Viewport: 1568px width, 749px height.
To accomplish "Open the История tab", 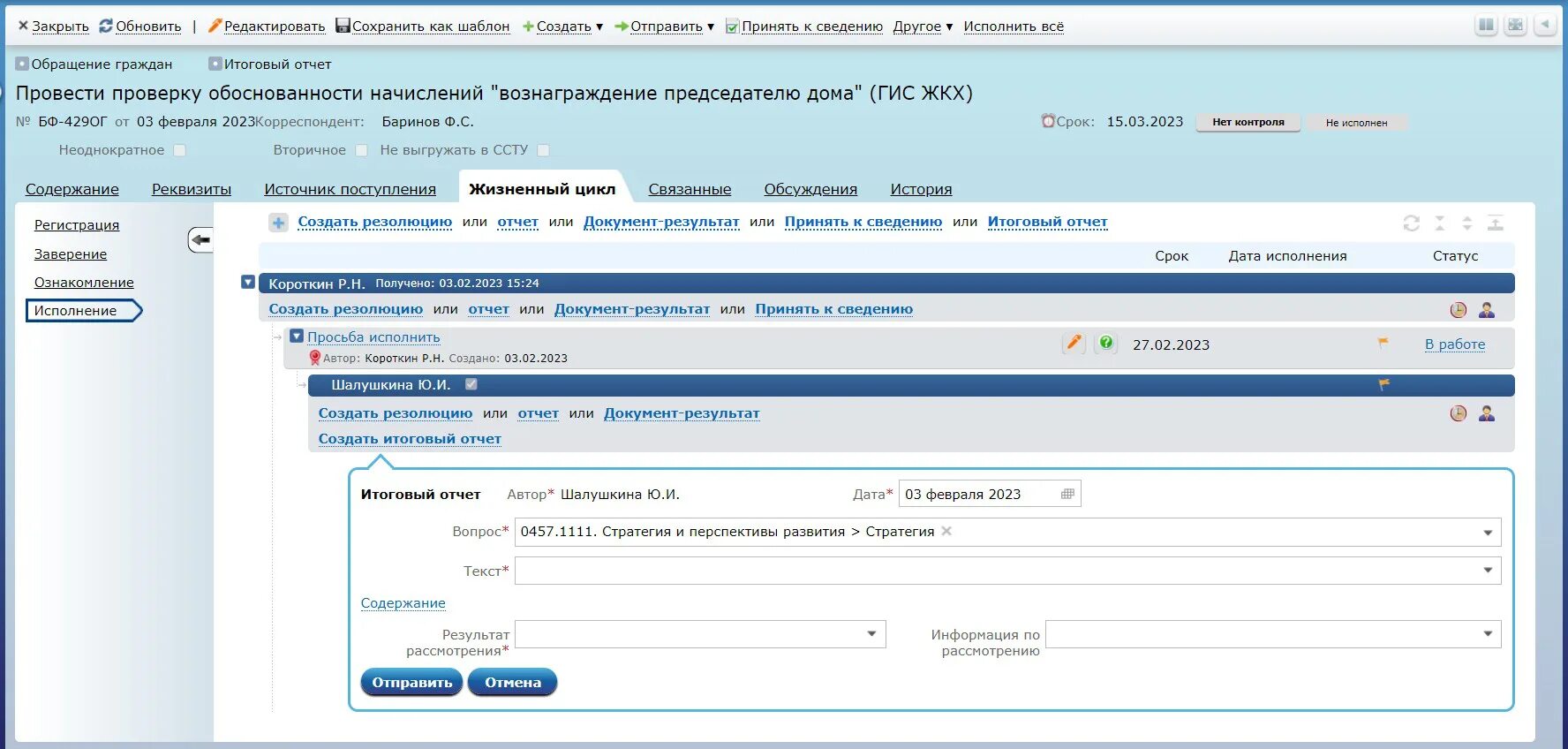I will point(921,189).
